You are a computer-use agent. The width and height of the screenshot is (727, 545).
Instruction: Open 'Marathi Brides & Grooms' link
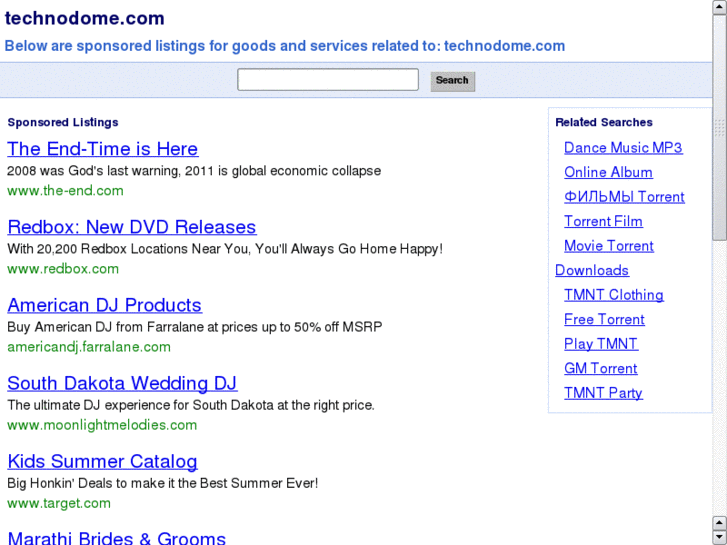pos(116,538)
